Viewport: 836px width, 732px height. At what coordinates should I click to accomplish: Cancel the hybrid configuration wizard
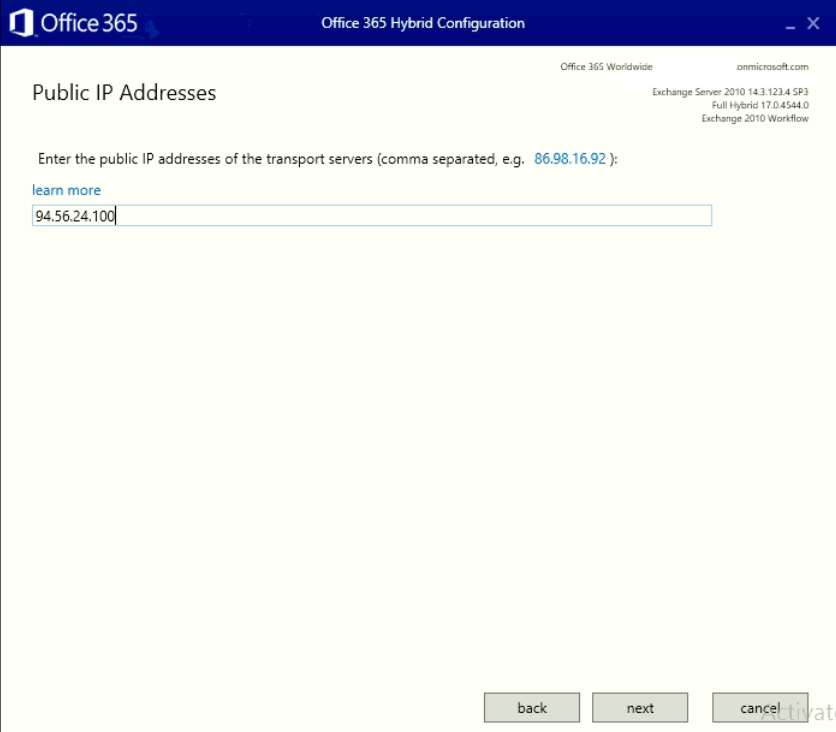coord(760,707)
